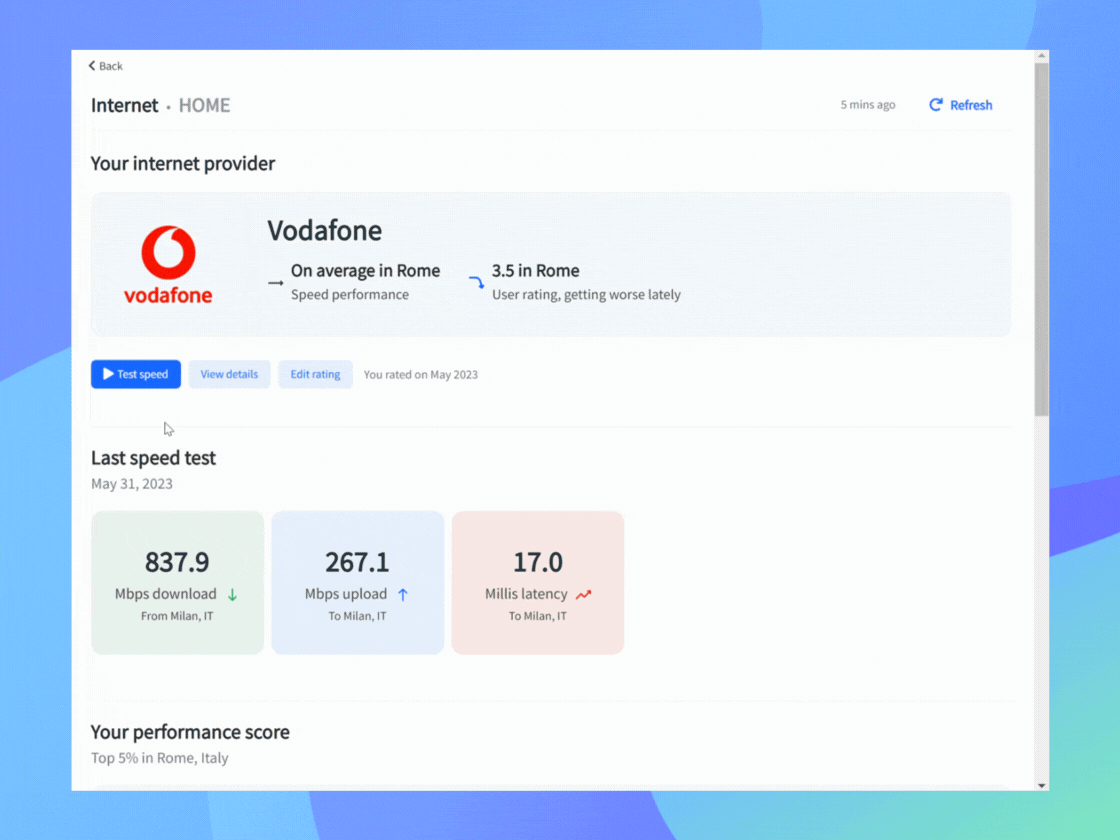Click "To Milan, IT" under Millis latency
This screenshot has height=840, width=1120.
pos(538,616)
